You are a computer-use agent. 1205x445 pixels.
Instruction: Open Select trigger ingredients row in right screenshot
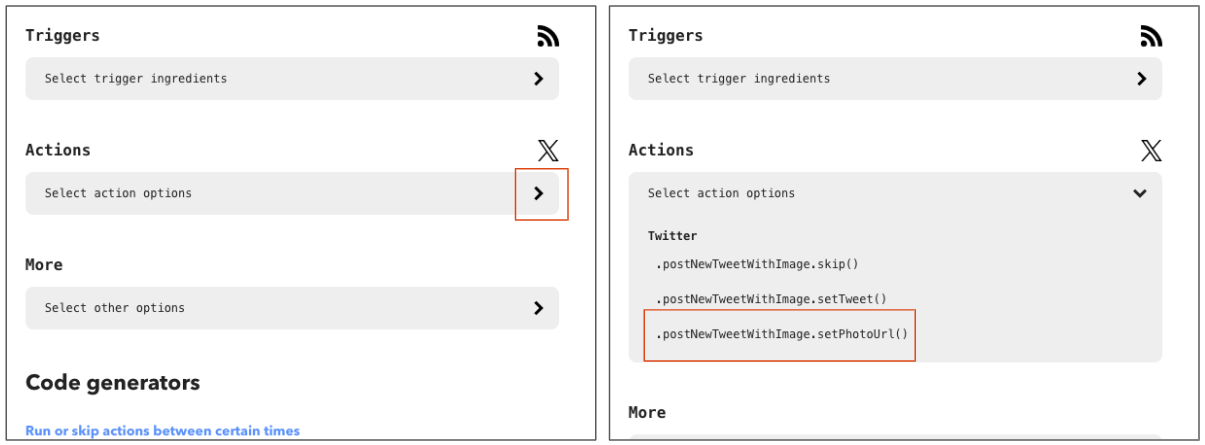coord(895,78)
